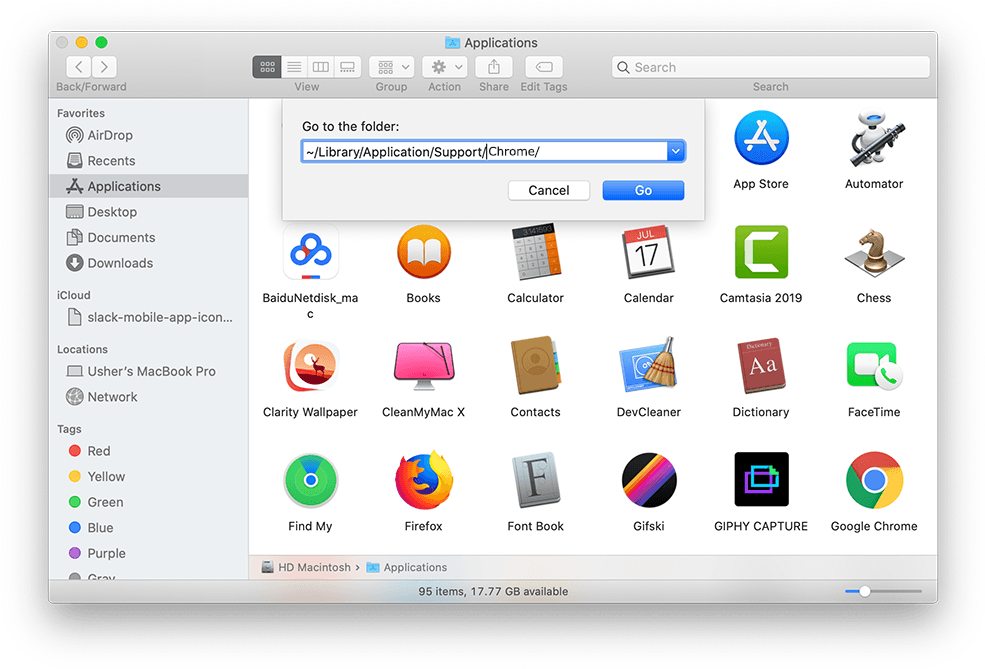Switch to column view mode
This screenshot has height=669, width=985.
point(321,67)
